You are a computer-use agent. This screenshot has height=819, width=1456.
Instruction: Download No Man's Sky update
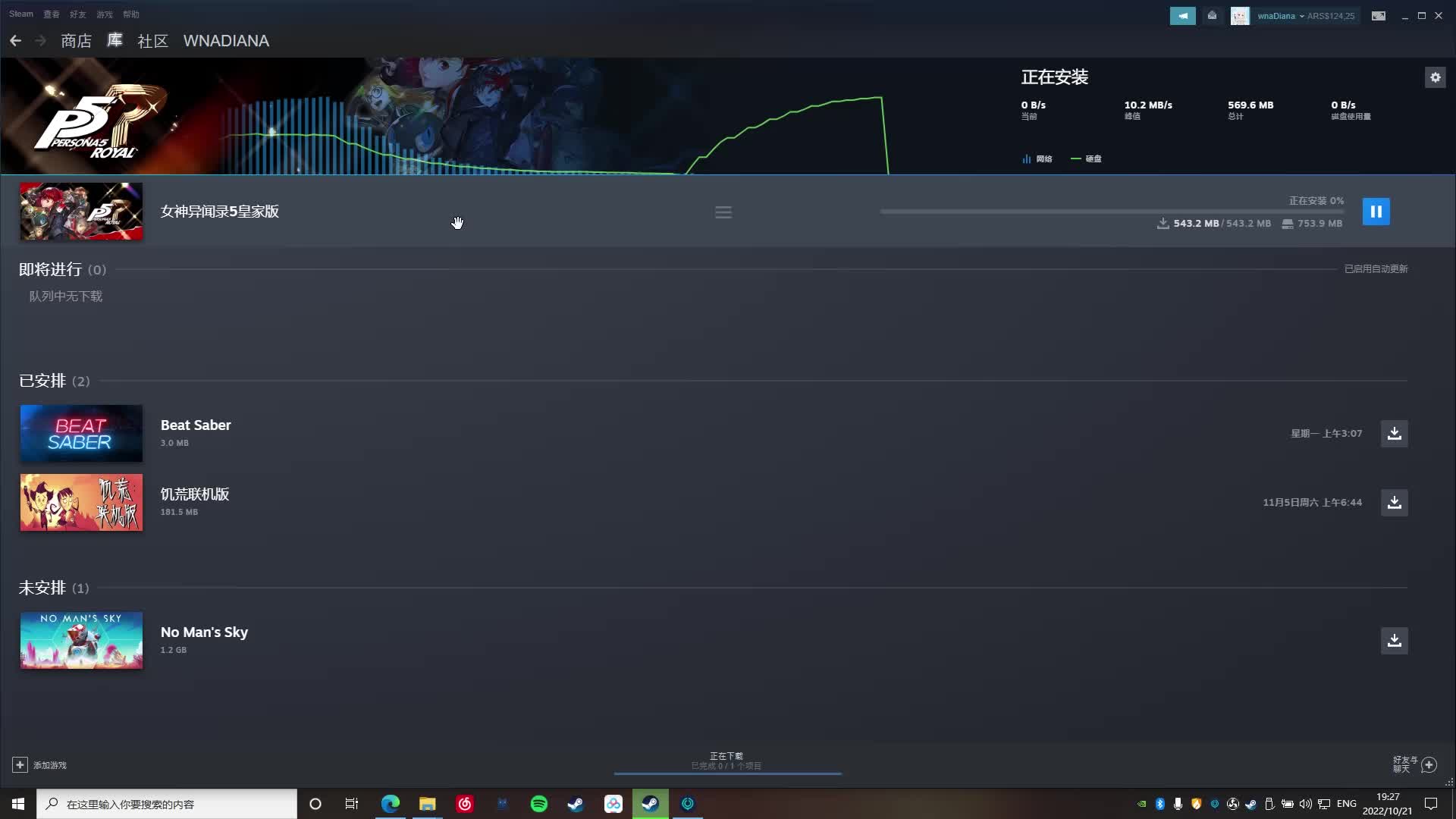pos(1394,641)
